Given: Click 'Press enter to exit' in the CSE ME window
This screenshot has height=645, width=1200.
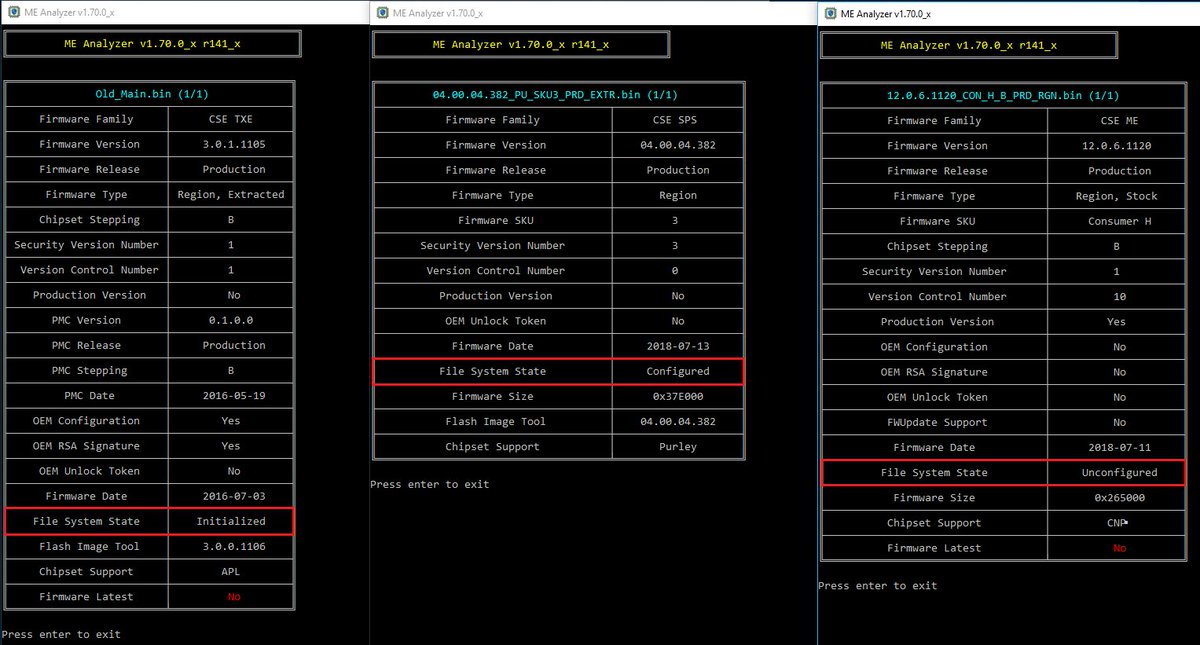Looking at the screenshot, I should [878, 585].
